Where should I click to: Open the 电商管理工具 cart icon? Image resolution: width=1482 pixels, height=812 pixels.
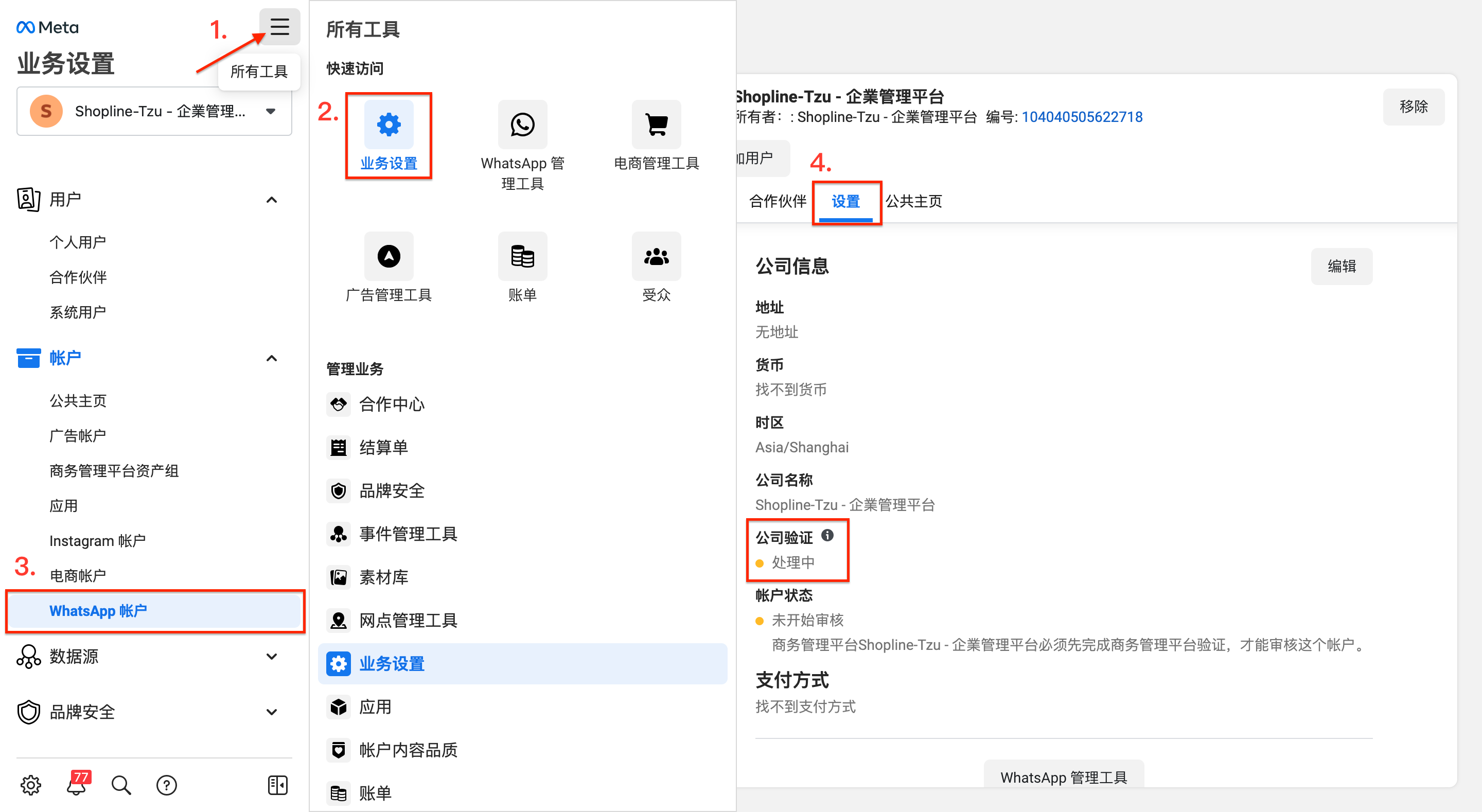pos(656,125)
